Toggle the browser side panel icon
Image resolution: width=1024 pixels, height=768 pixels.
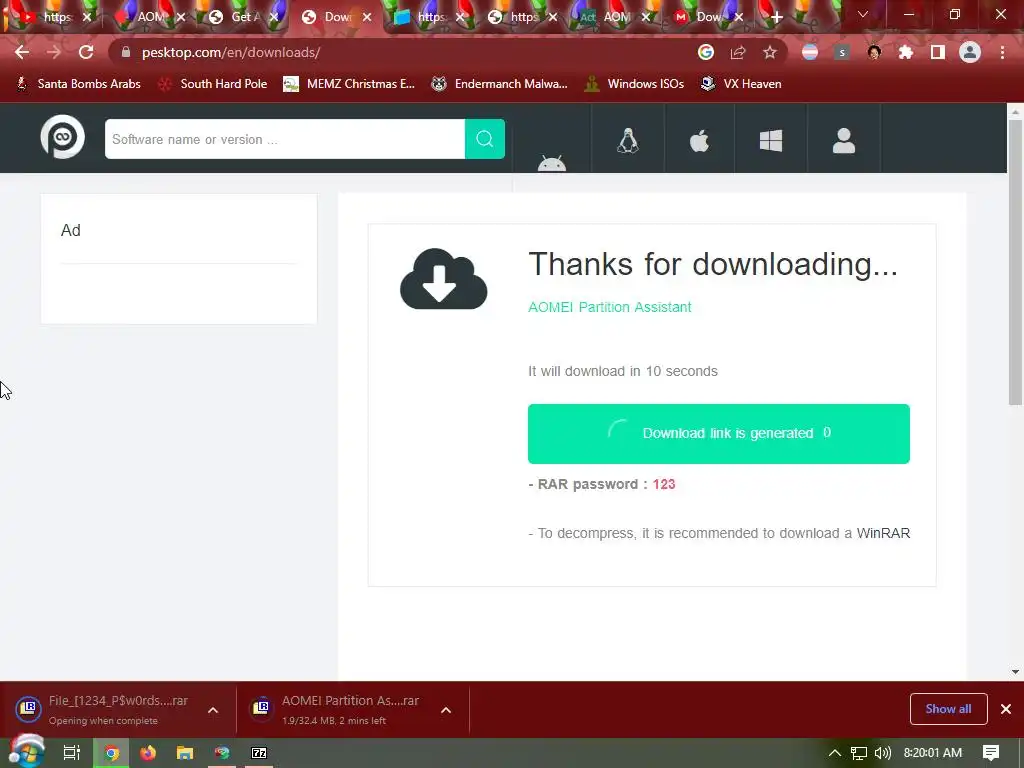pyautogui.click(x=938, y=52)
